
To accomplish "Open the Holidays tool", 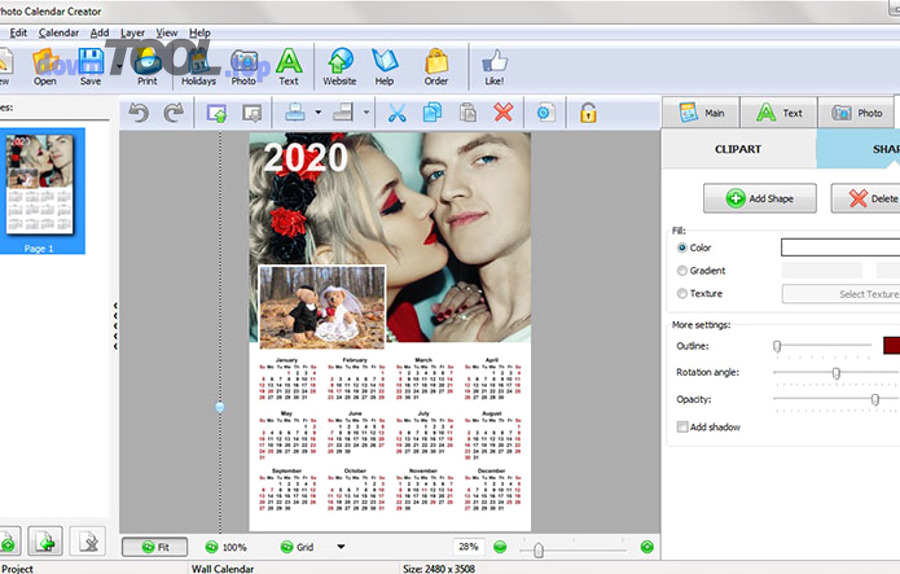I will pos(199,67).
